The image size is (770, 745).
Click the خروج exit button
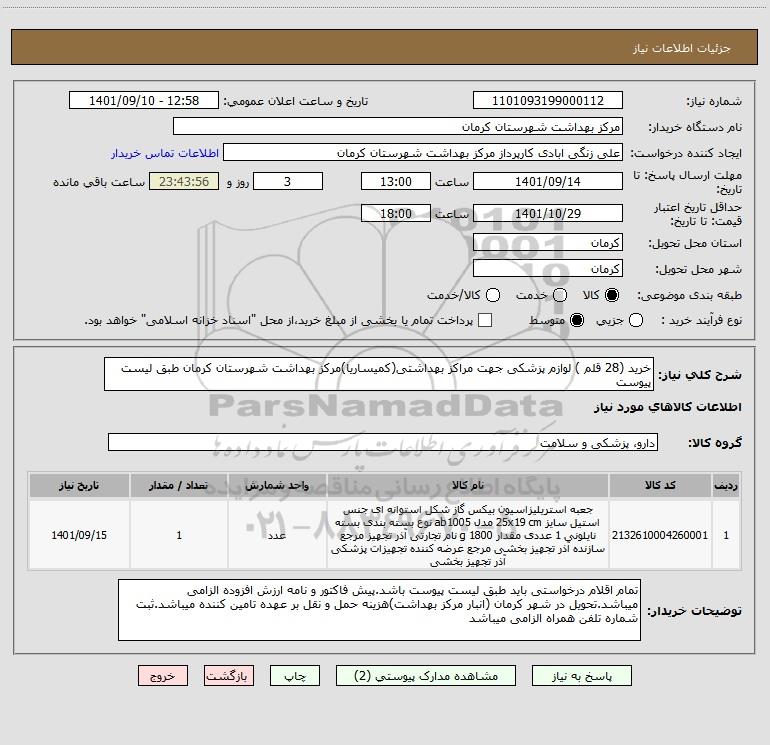tap(163, 676)
